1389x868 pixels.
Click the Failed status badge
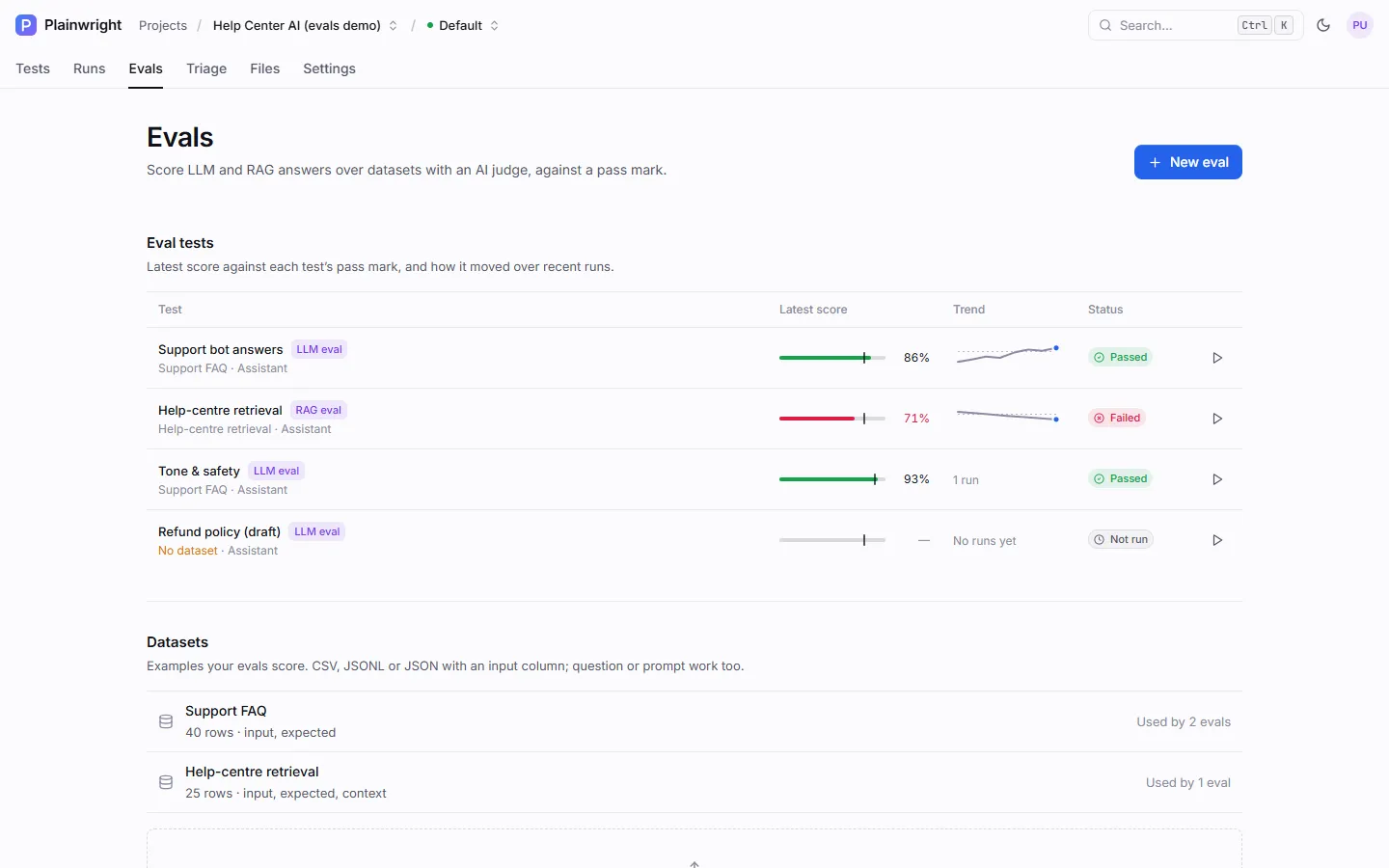[x=1117, y=418]
